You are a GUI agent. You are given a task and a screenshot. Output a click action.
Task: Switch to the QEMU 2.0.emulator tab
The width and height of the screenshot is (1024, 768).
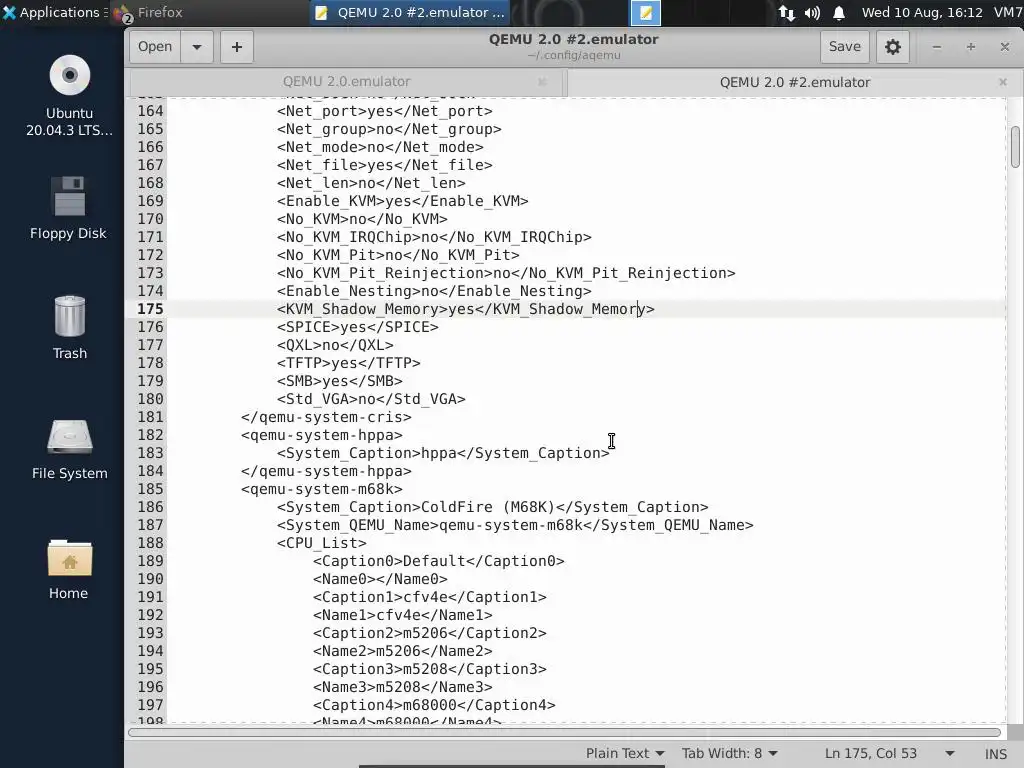[346, 82]
